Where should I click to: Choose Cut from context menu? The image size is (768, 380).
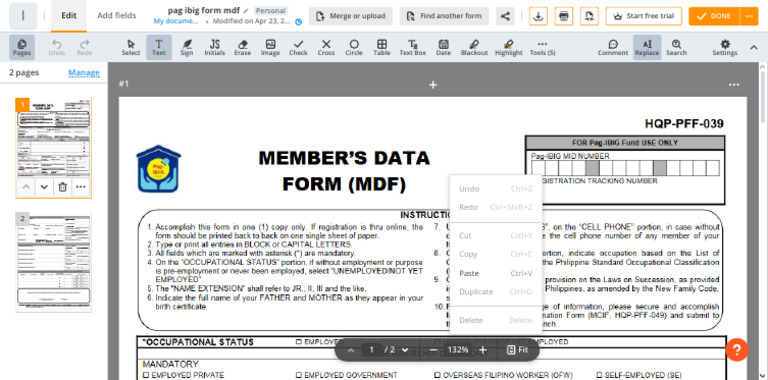pos(496,236)
